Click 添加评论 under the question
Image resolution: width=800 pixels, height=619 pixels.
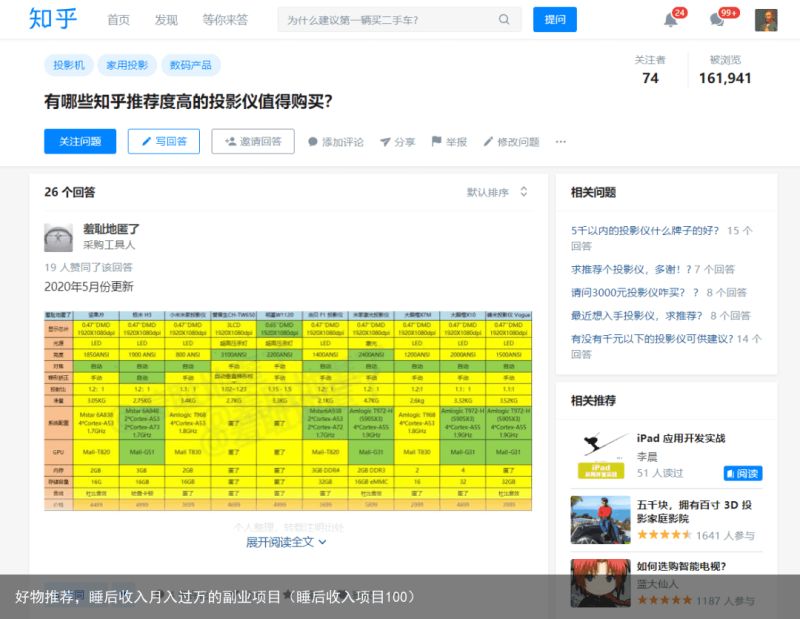pyautogui.click(x=336, y=142)
